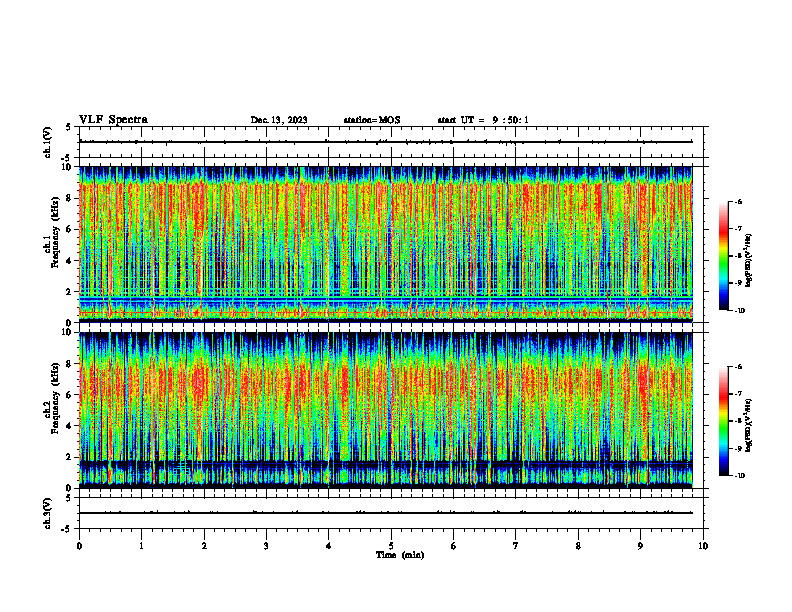
Task: Click the time axis tick label 5
Action: coord(391,546)
